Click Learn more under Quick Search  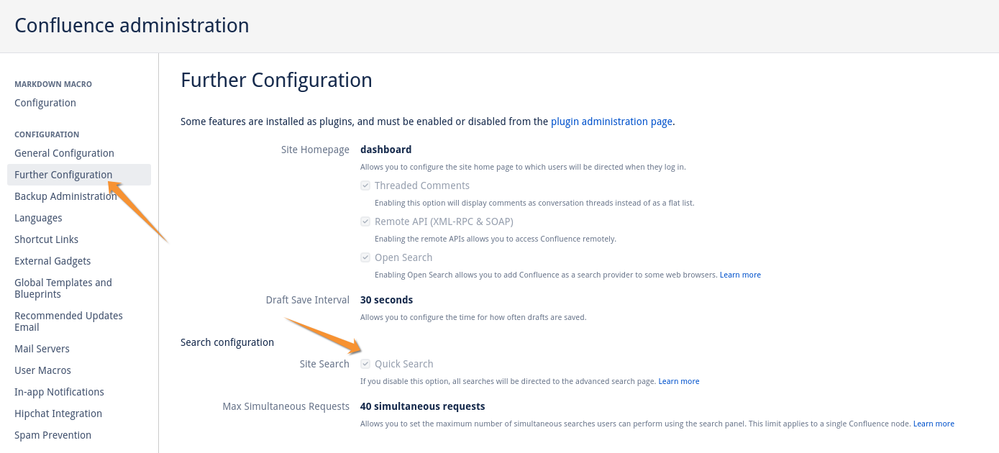[x=679, y=381]
